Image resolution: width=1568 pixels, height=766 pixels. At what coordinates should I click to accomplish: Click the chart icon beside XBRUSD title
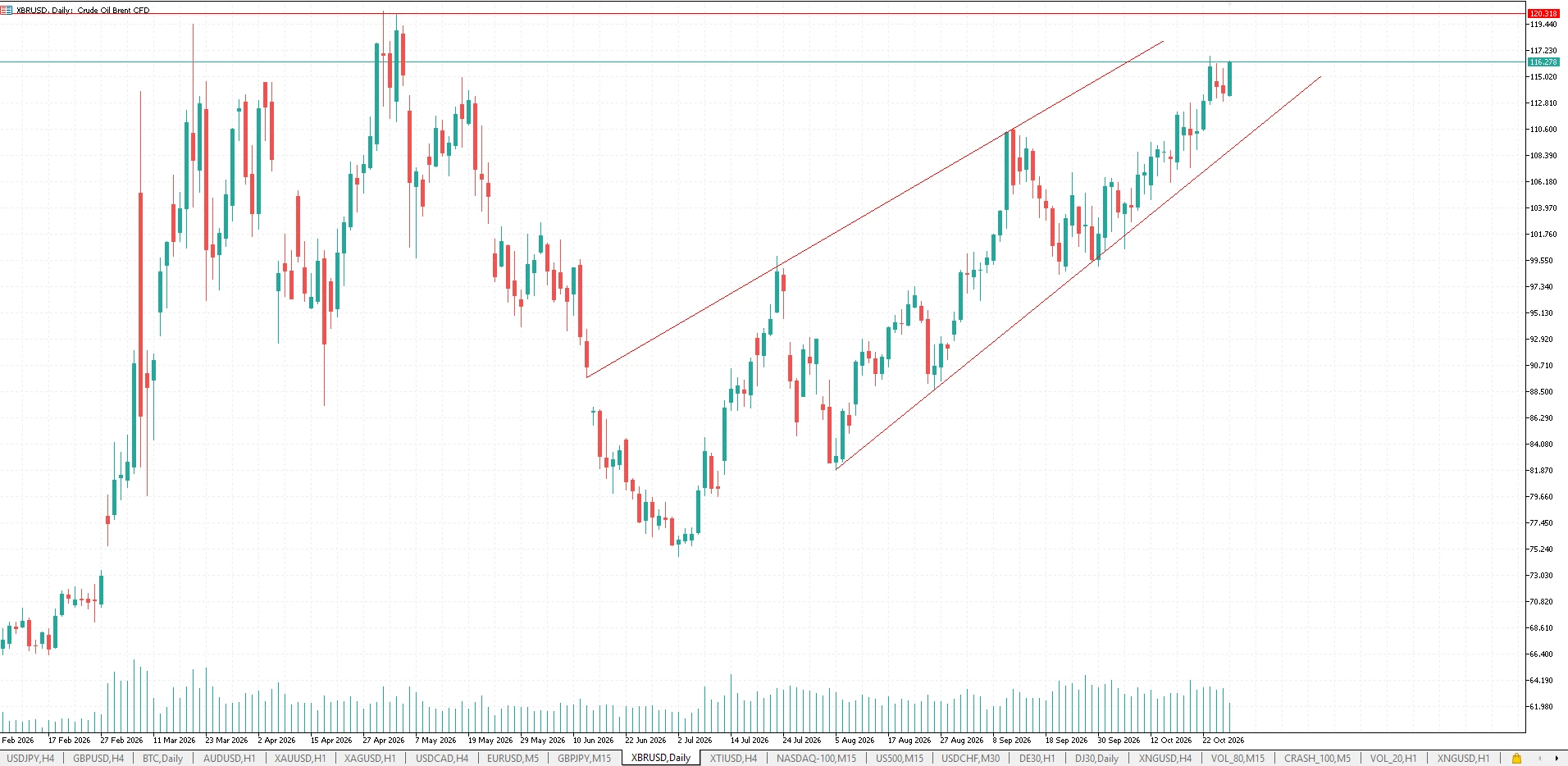click(x=7, y=10)
